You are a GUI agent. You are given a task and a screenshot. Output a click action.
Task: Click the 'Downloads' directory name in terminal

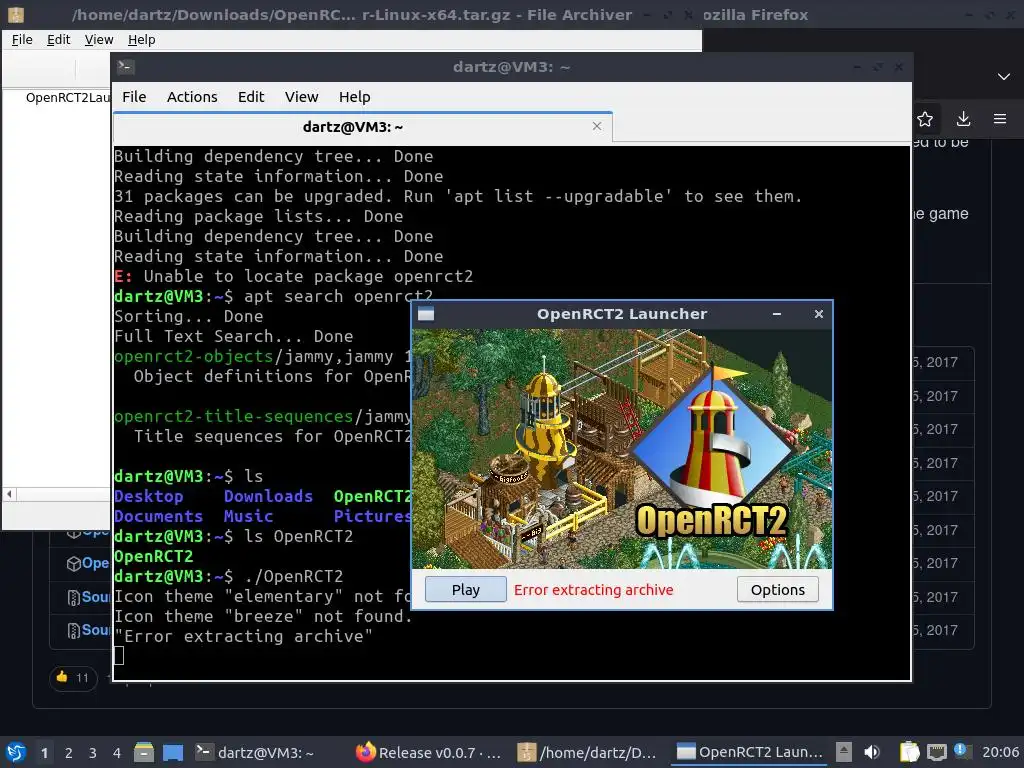coord(268,496)
